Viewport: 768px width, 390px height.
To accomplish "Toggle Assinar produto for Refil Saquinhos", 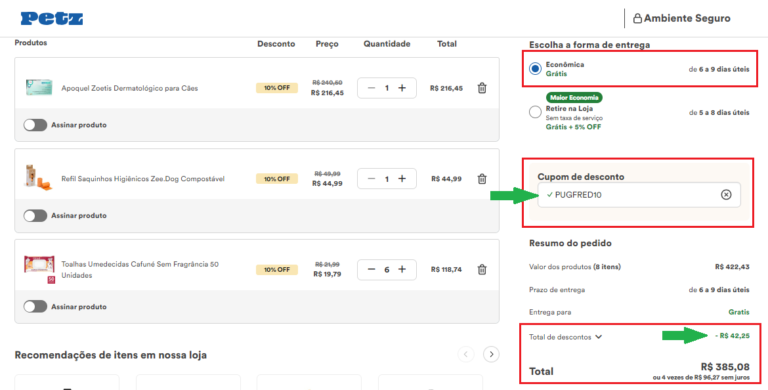I will tap(35, 216).
